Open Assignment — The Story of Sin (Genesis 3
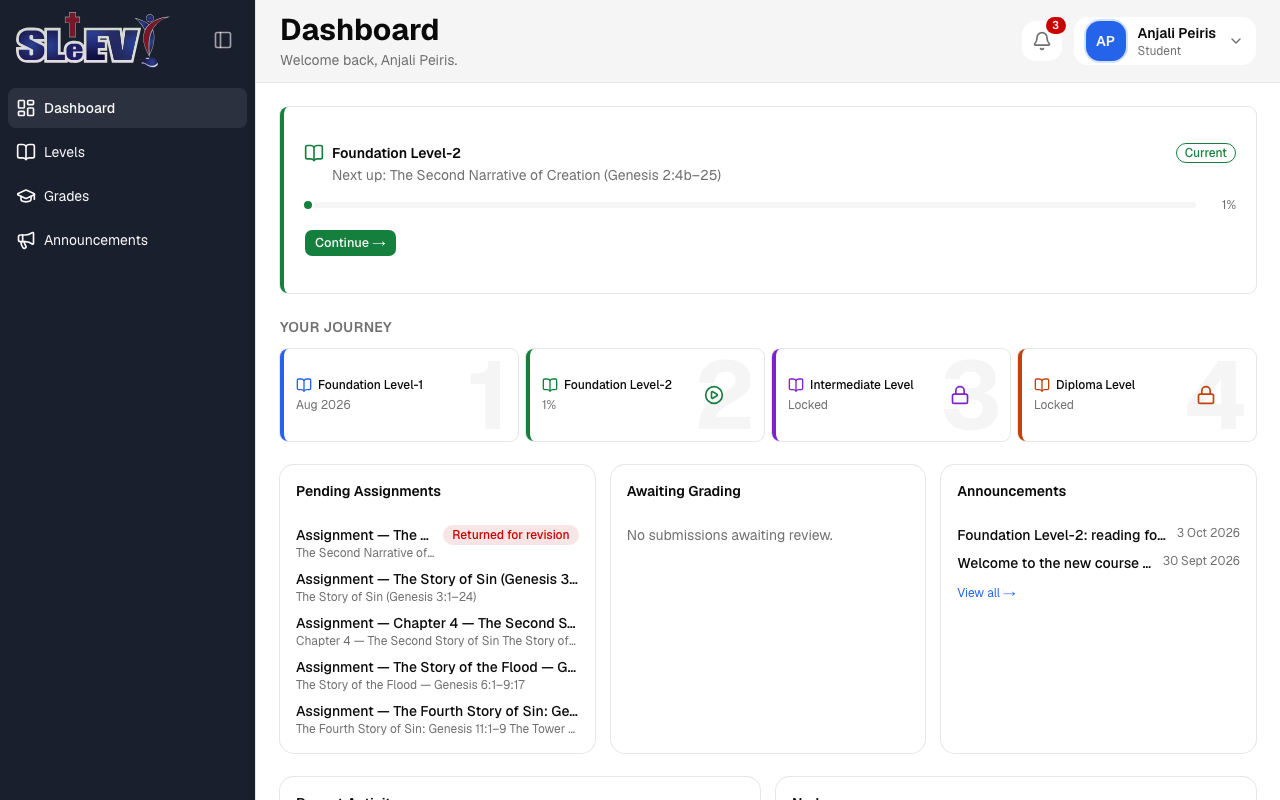The width and height of the screenshot is (1280, 800). pyautogui.click(x=437, y=579)
